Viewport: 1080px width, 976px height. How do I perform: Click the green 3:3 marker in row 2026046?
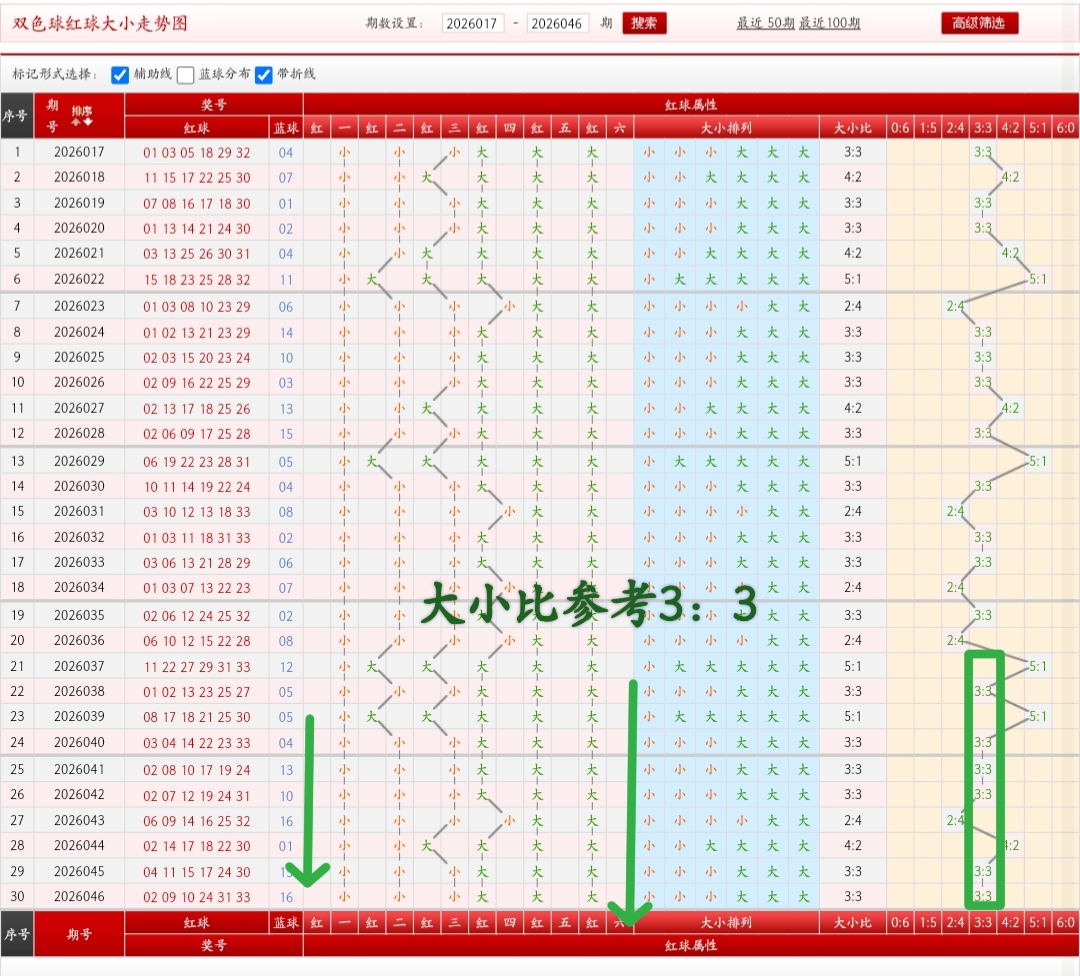984,897
